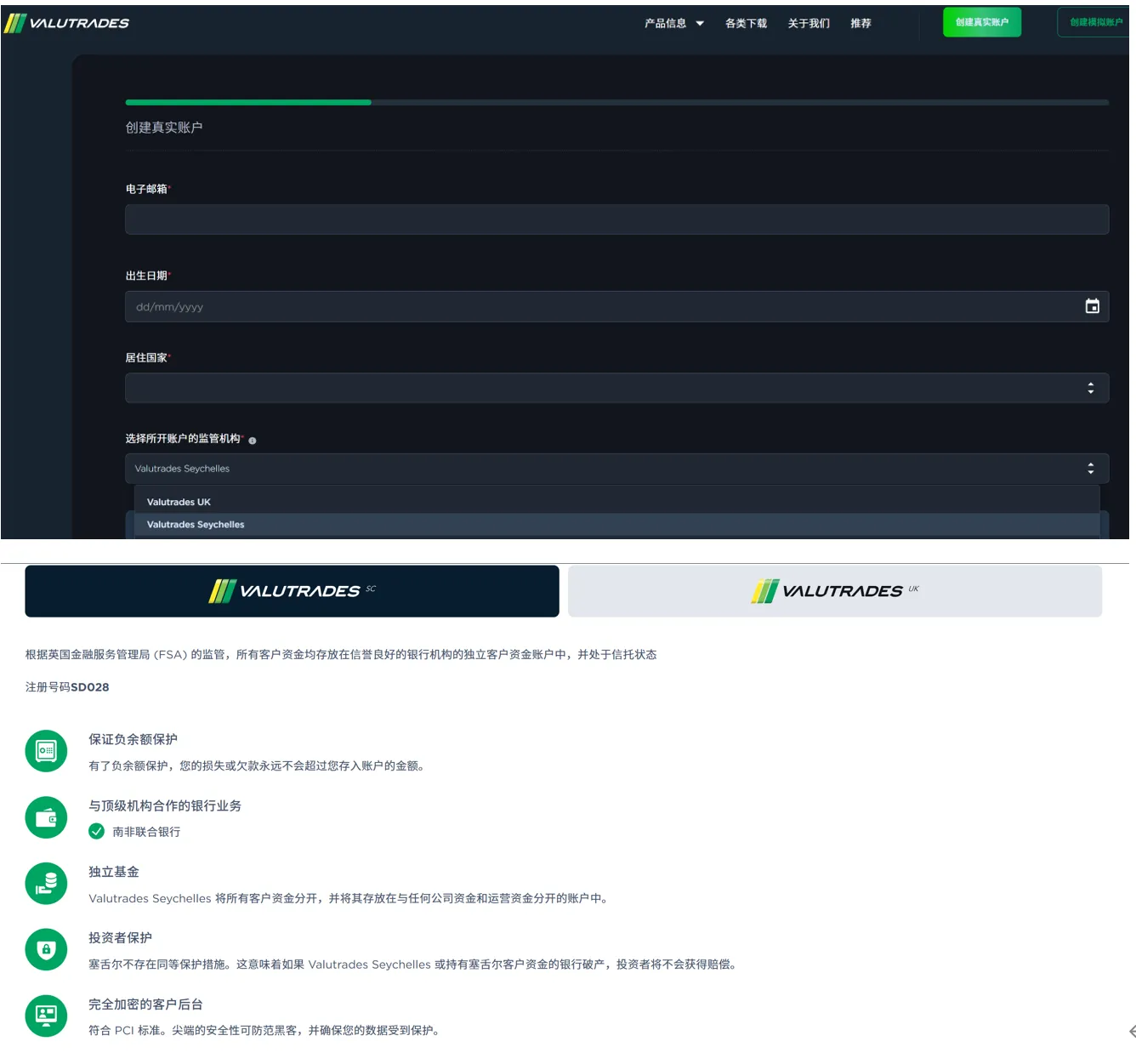Click the 居住国家 field label

pyautogui.click(x=146, y=358)
